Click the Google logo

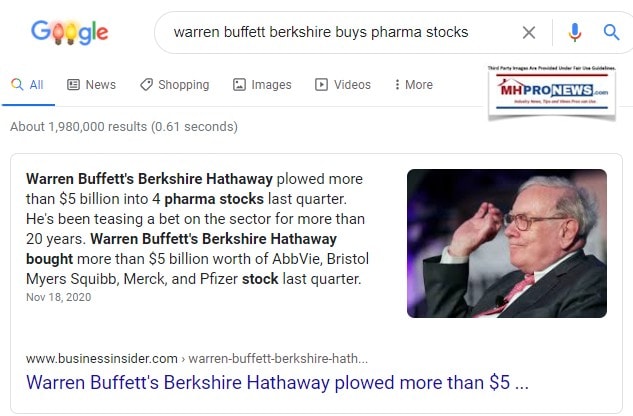point(70,34)
